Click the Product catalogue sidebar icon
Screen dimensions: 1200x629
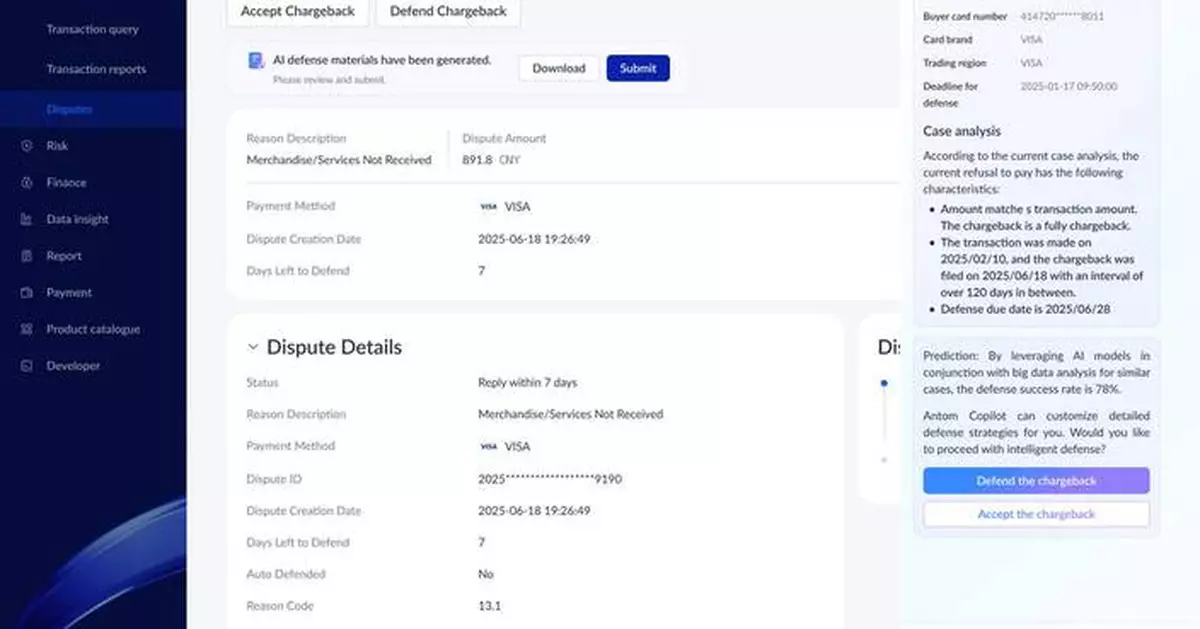(25, 329)
